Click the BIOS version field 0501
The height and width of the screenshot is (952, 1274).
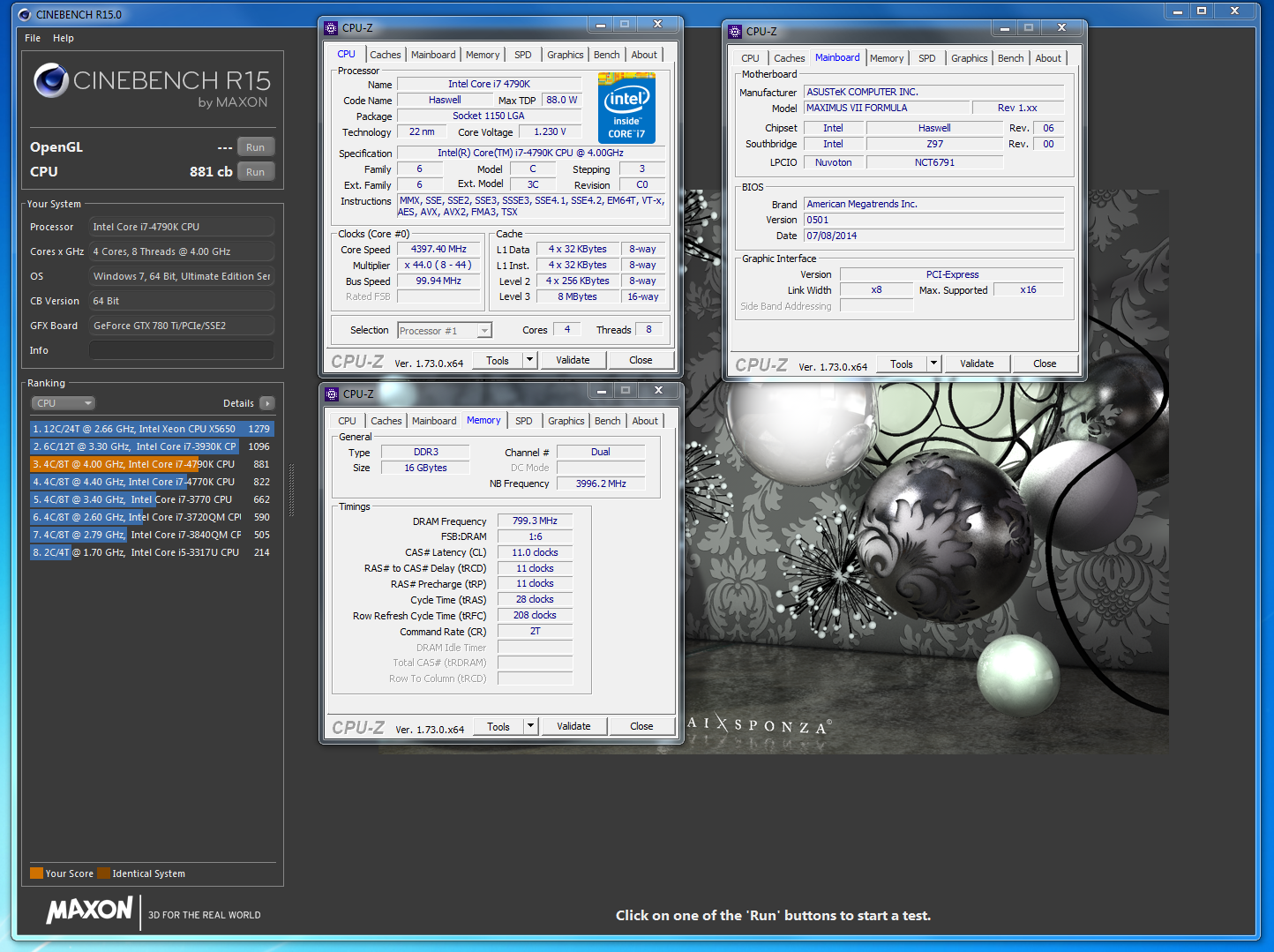(933, 220)
